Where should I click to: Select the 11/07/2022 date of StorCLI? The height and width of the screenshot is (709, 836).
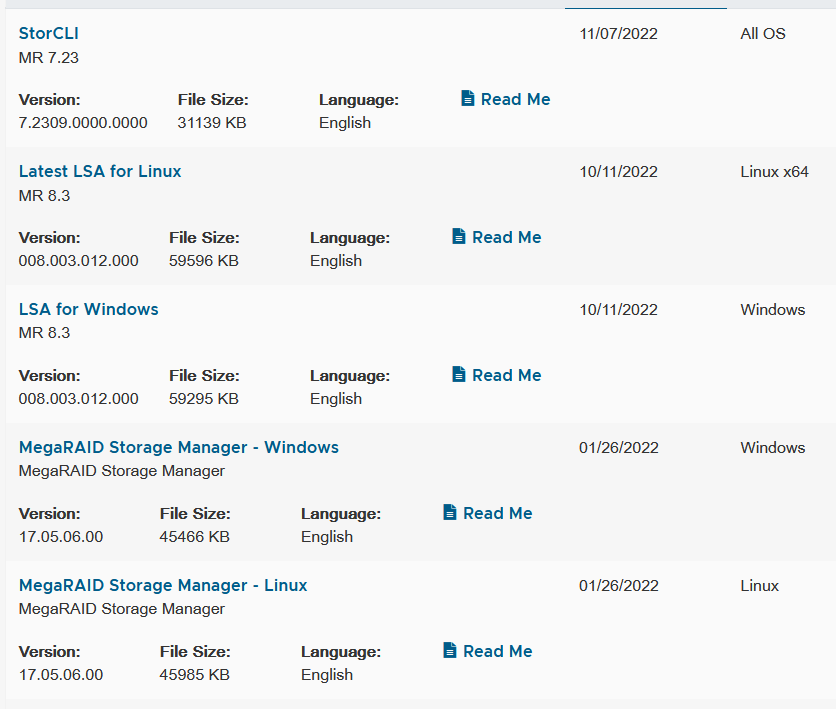618,34
